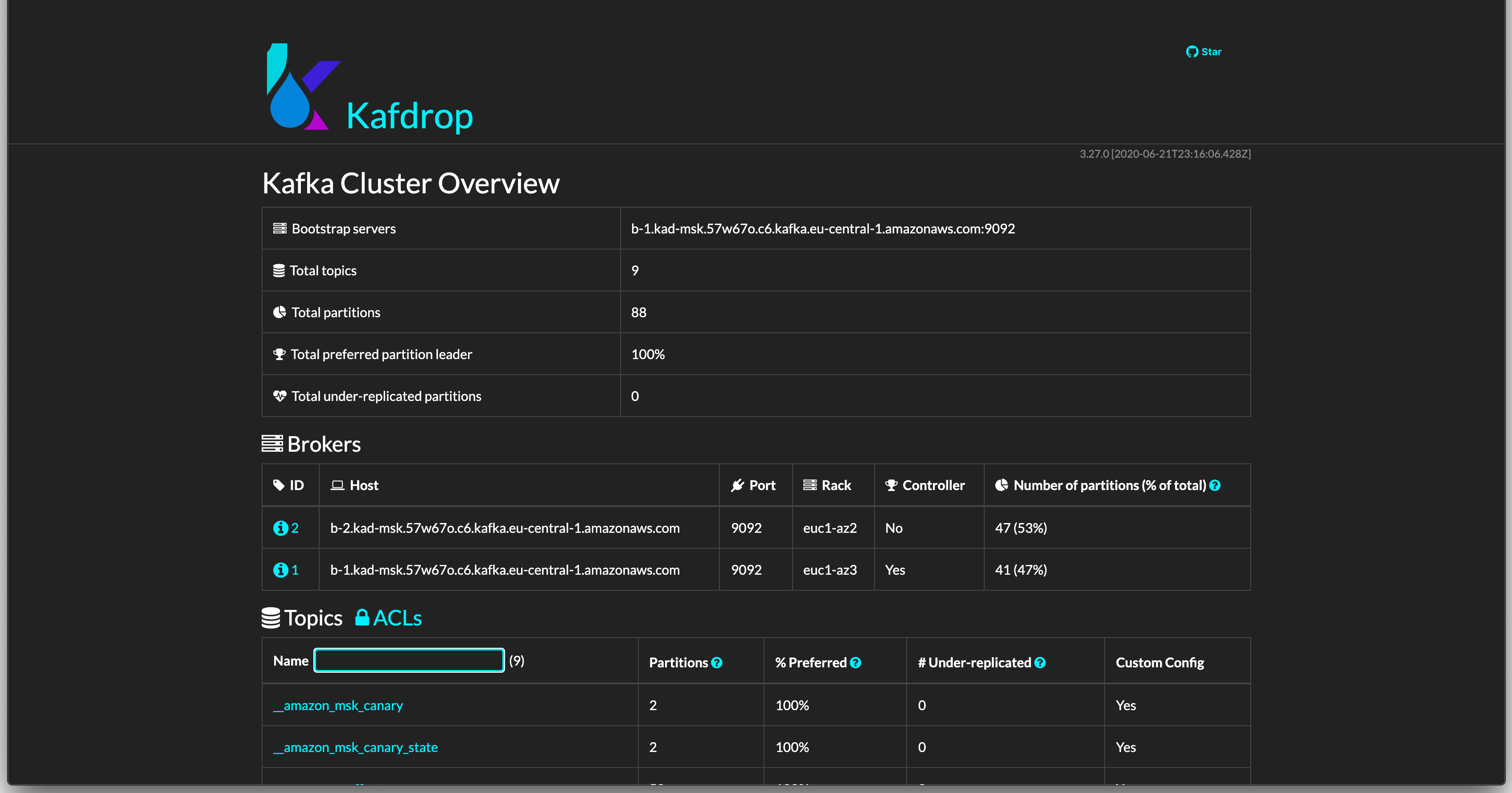Image resolution: width=1512 pixels, height=793 pixels.
Task: Click the ACLs lock icon
Action: (362, 617)
